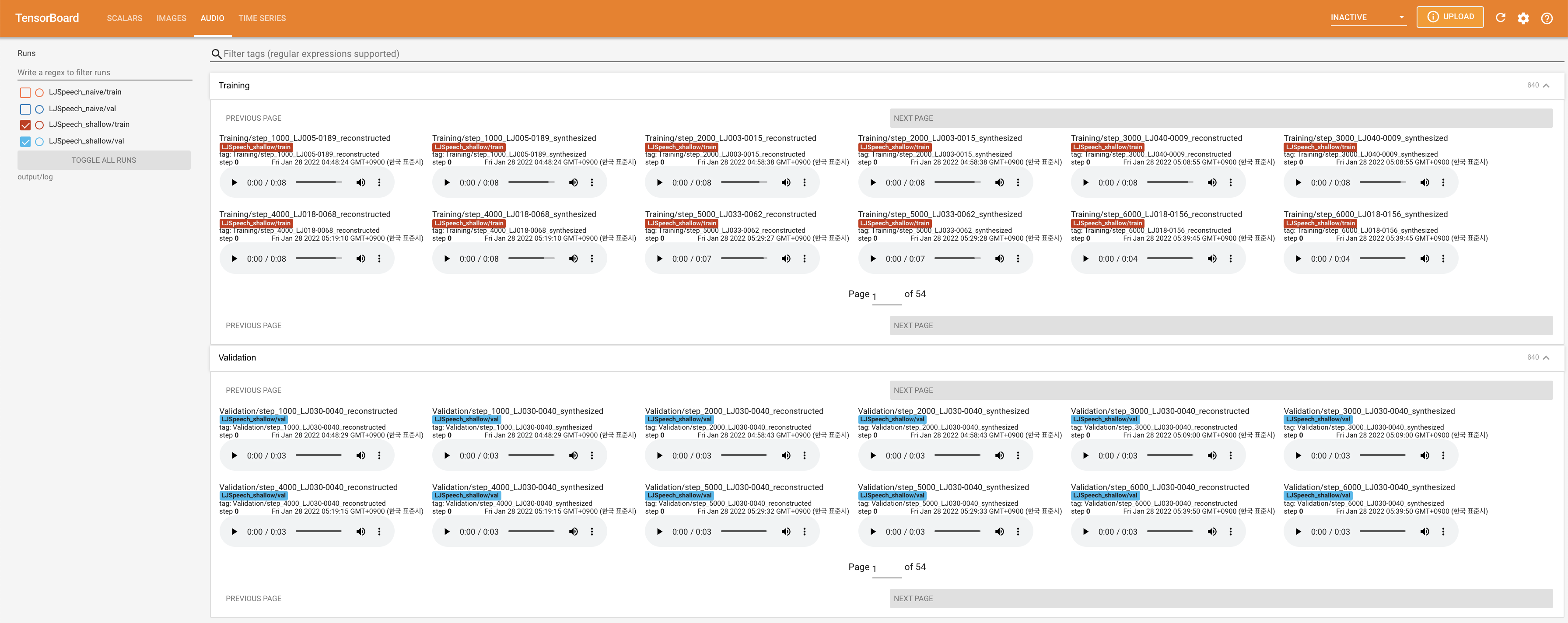This screenshot has width=1568, height=623.
Task: Open the TensorBoard settings gear
Action: 1523,18
